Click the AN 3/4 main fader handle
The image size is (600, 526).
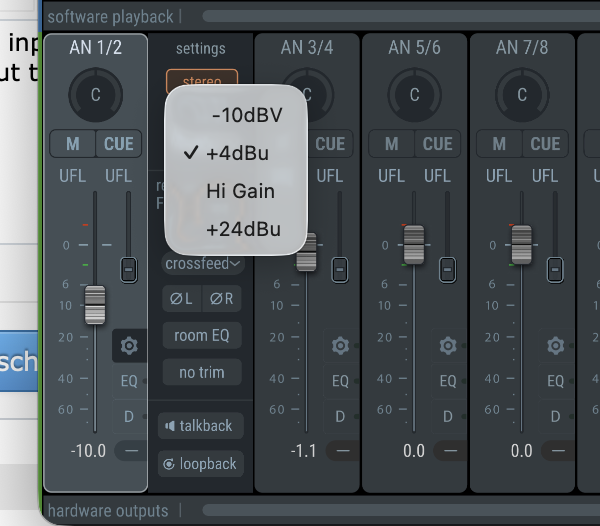(x=307, y=252)
